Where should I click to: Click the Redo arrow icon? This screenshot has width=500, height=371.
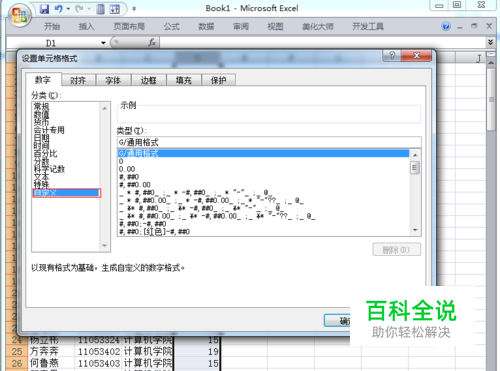pos(79,9)
